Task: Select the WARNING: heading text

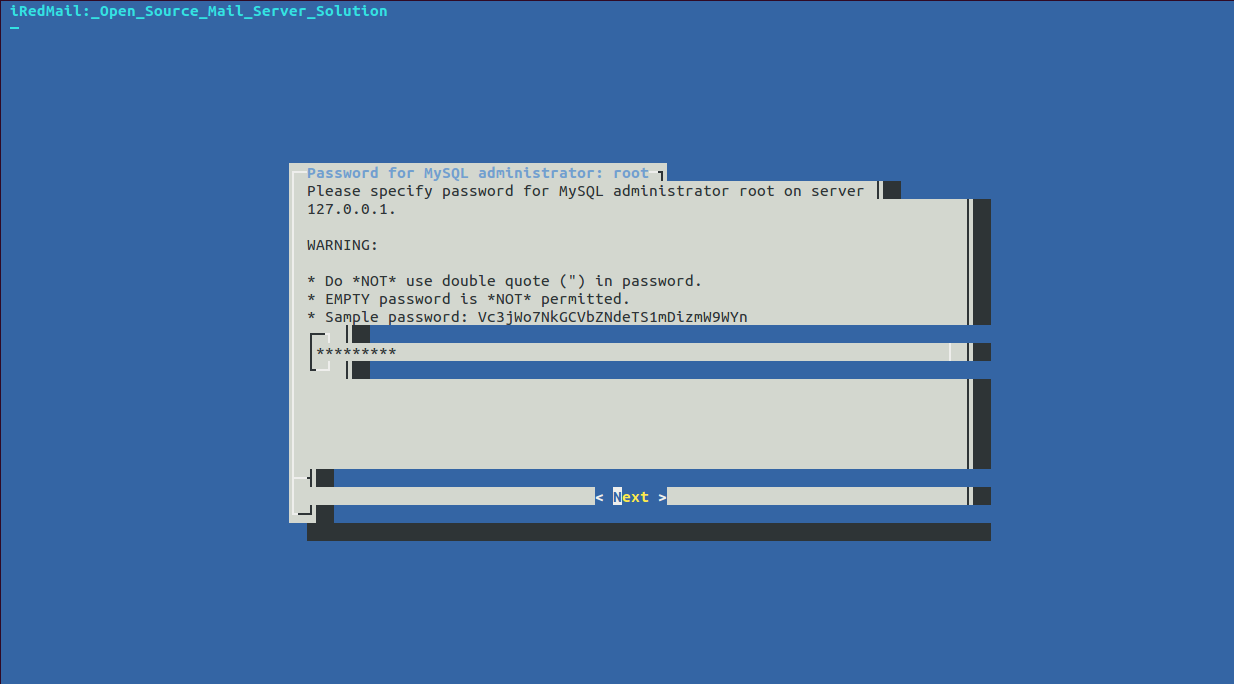Action: pos(343,245)
